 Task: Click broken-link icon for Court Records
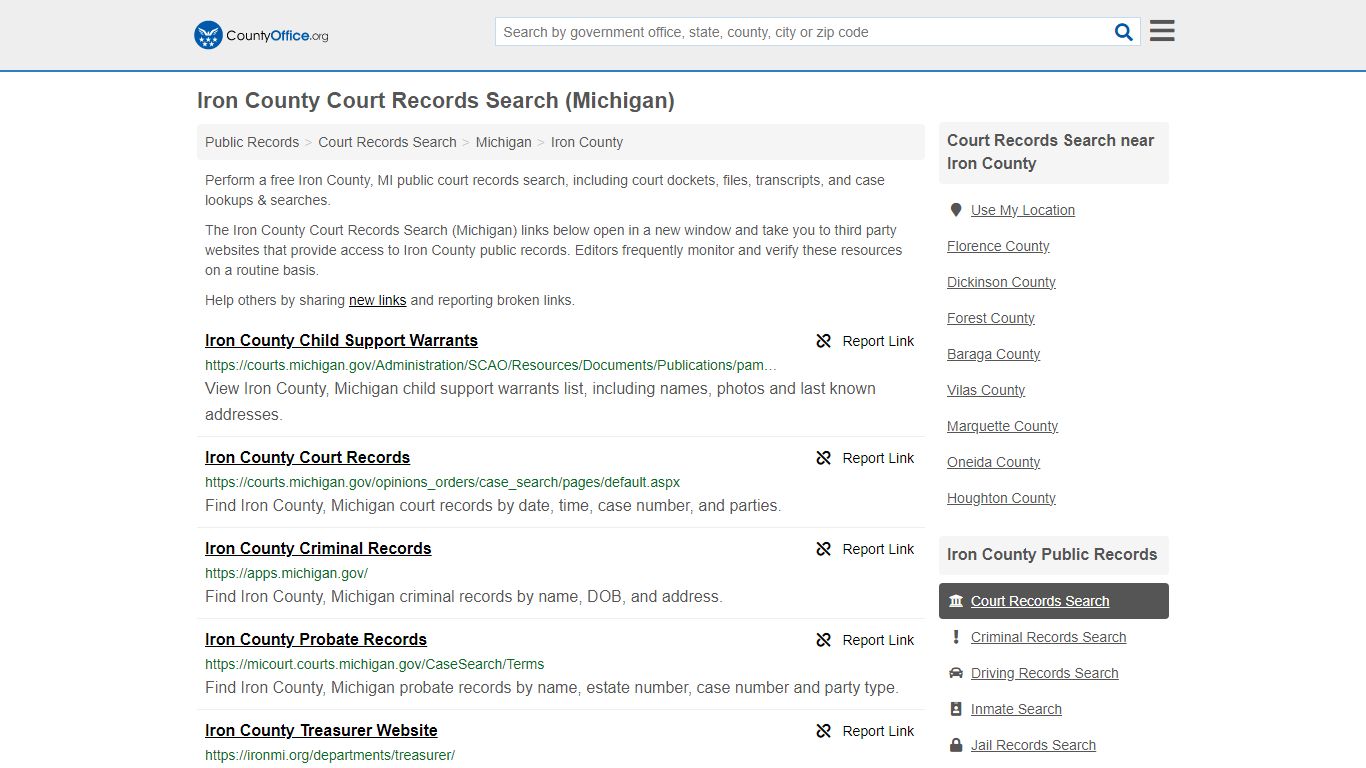tap(824, 458)
